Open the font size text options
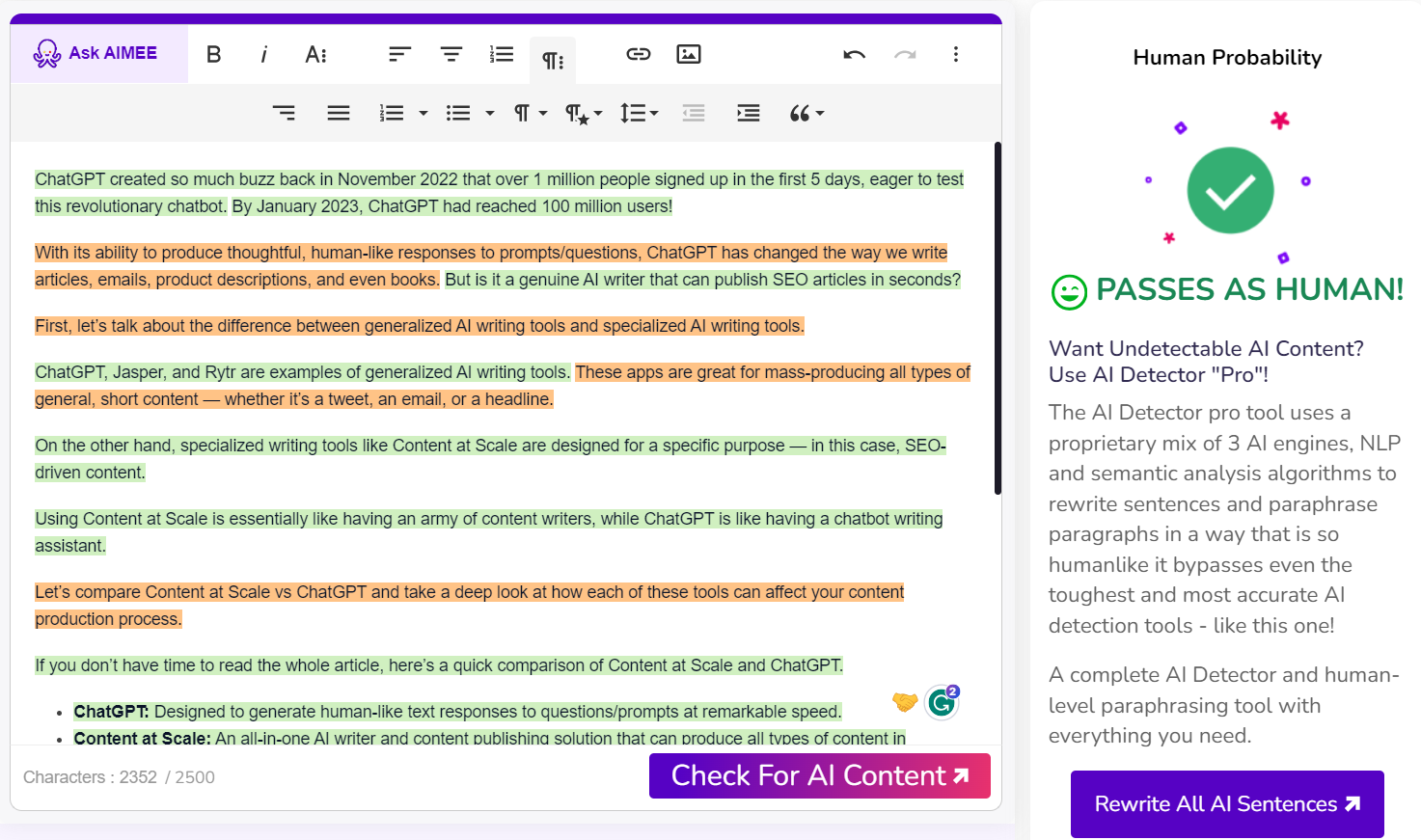The width and height of the screenshot is (1421, 840). pyautogui.click(x=315, y=55)
